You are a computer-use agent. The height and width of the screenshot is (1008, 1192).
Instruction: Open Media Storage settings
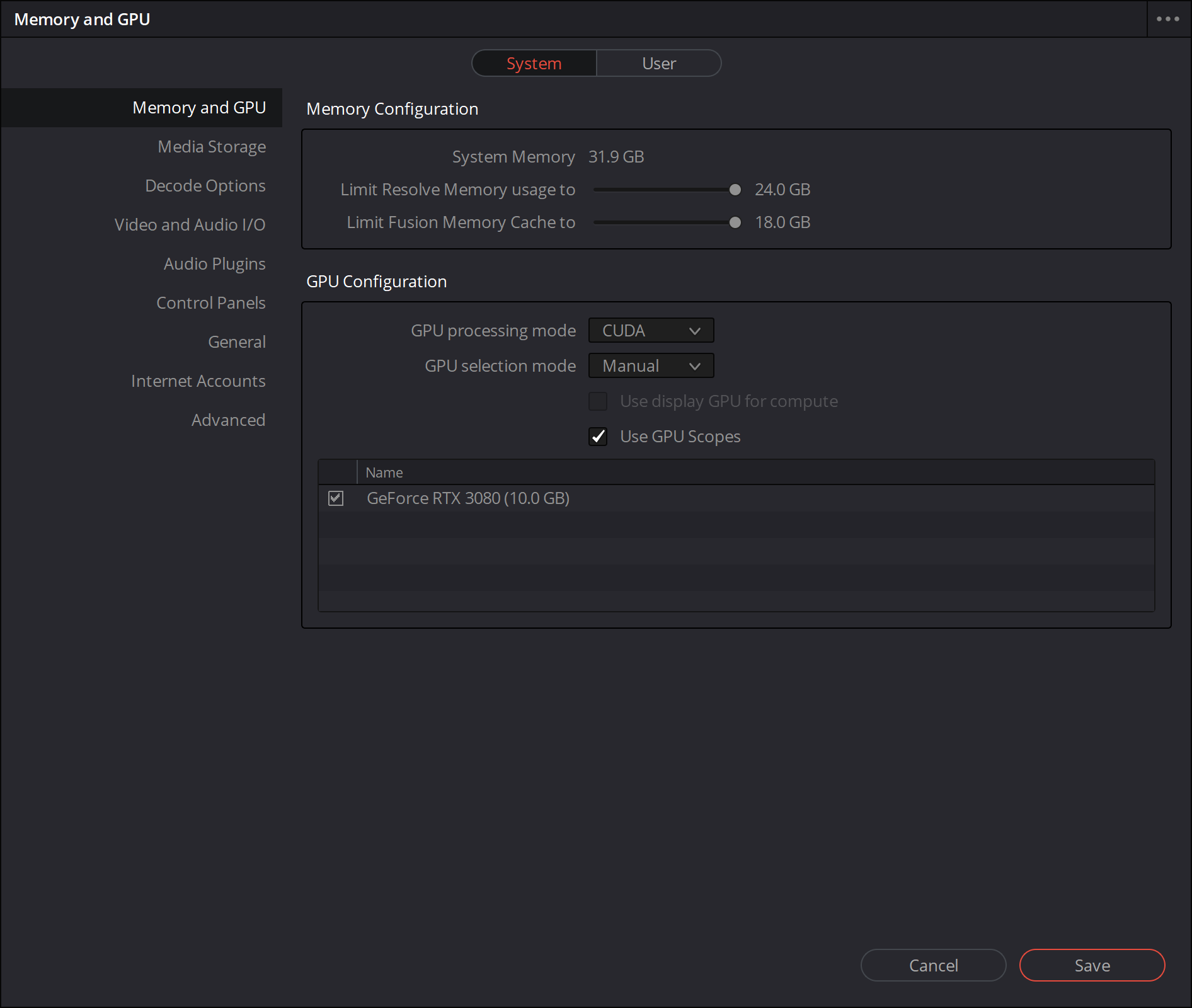pyautogui.click(x=212, y=147)
